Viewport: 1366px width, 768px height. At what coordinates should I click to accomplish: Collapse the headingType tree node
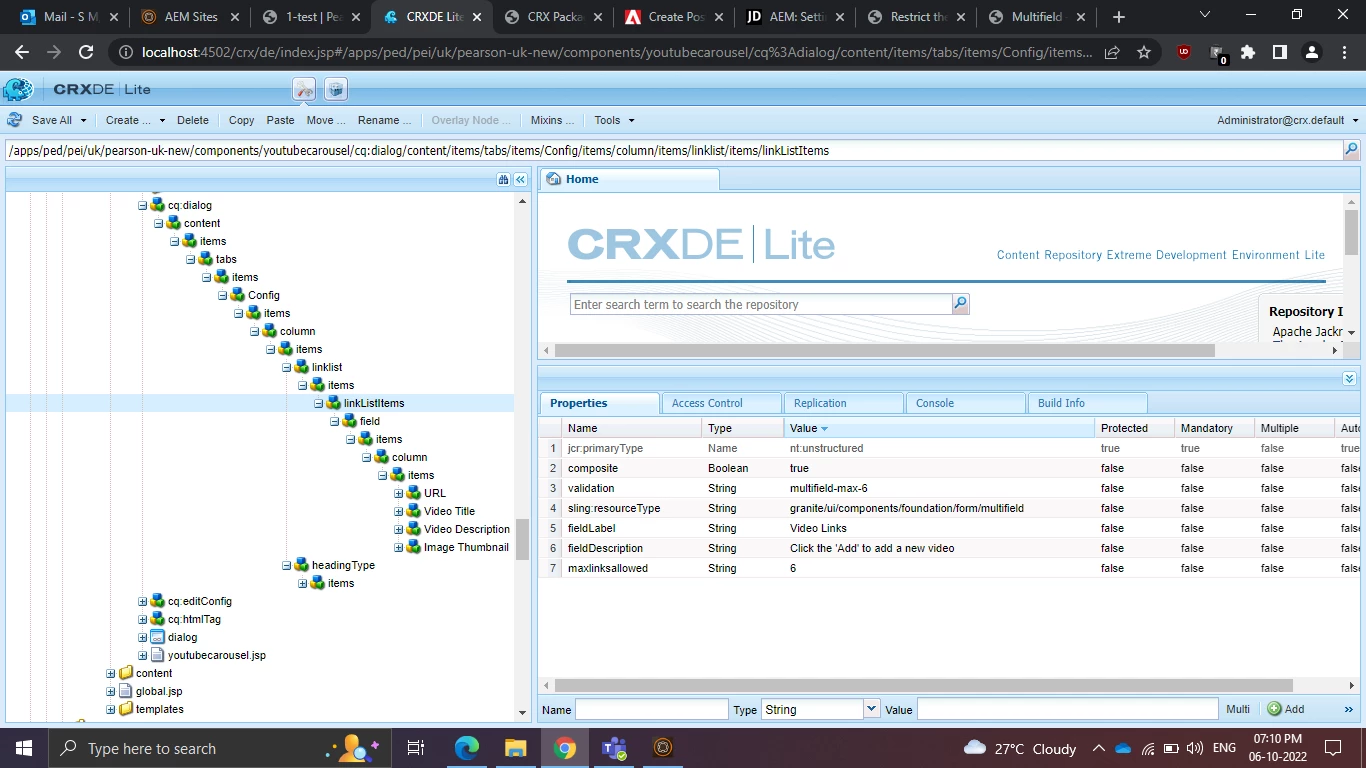coord(287,565)
